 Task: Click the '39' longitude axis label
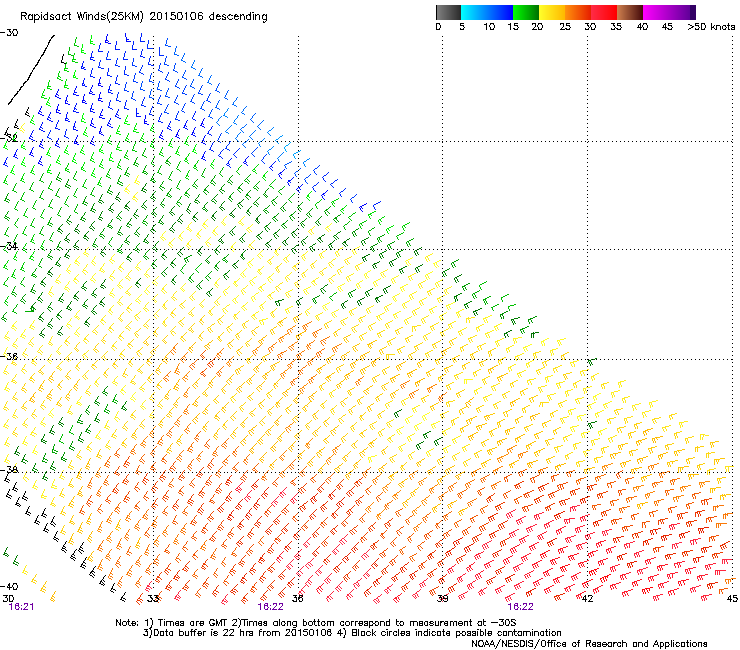(442, 599)
